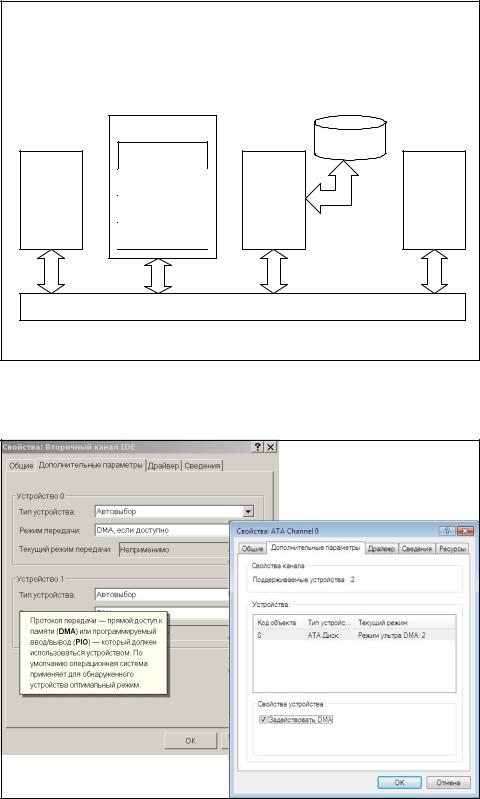
Task: Confirm with OK in ATA Channel 0 window
Action: (x=399, y=782)
